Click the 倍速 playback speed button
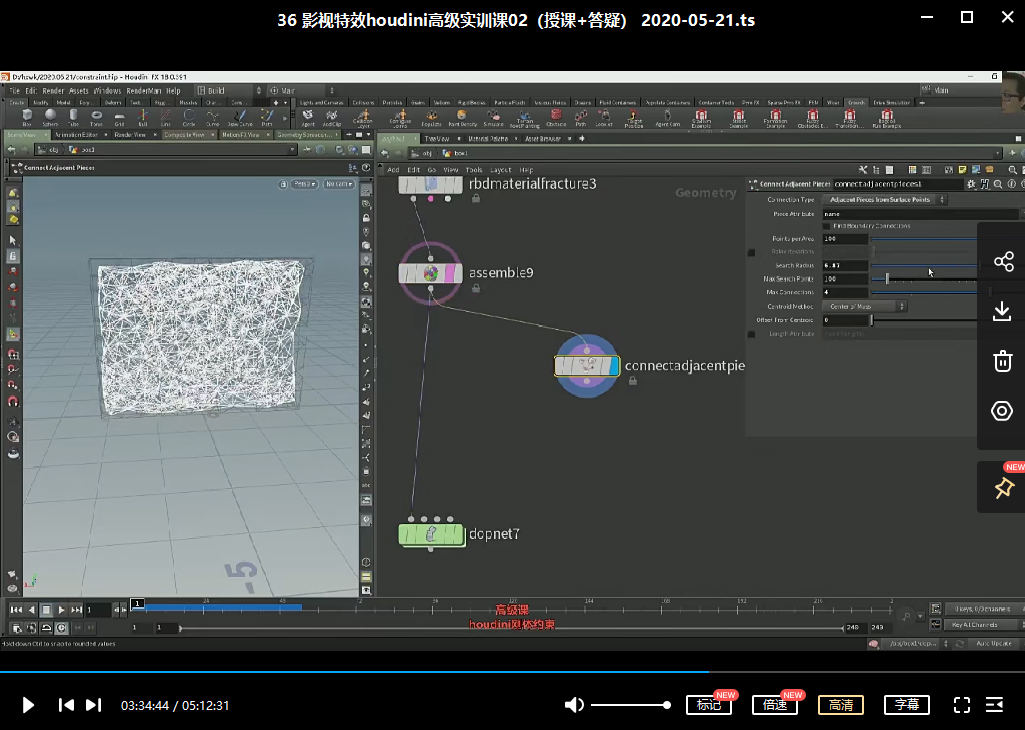The image size is (1025, 730). coord(775,705)
